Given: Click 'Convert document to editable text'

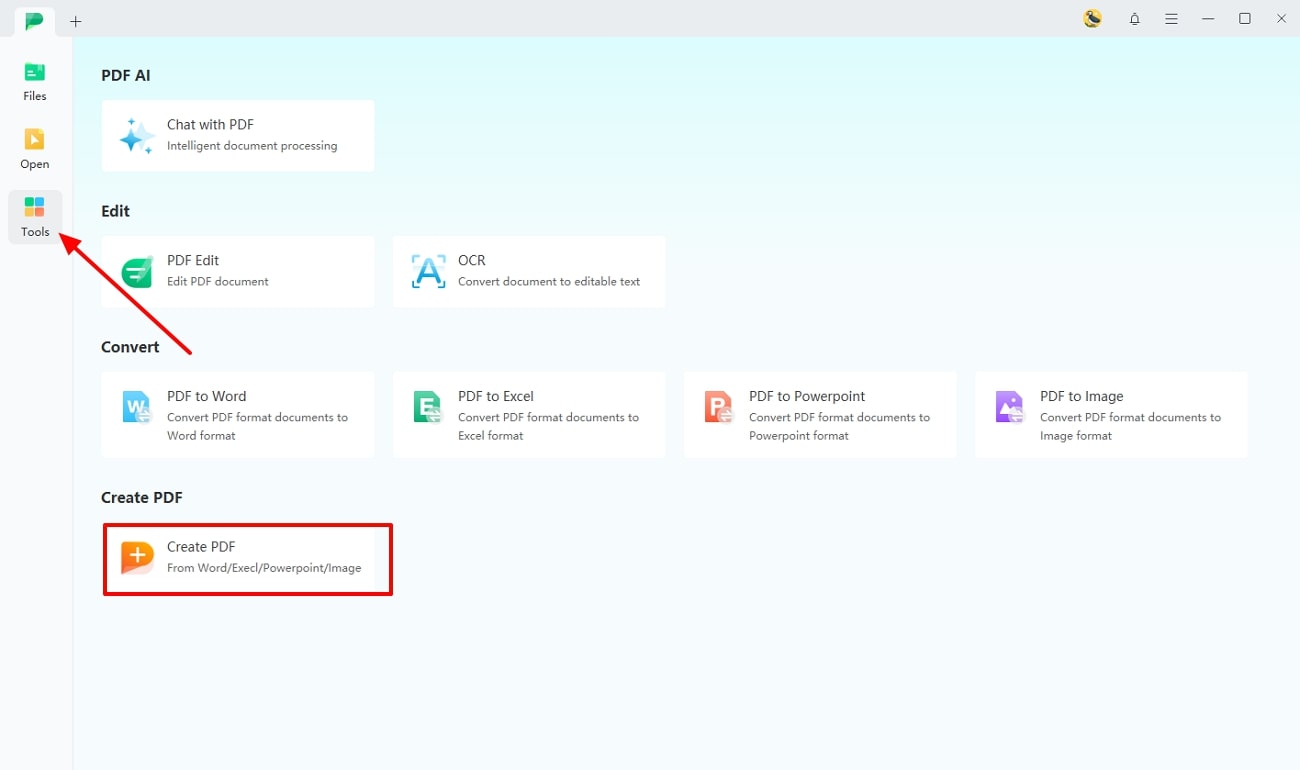Looking at the screenshot, I should click(x=549, y=282).
